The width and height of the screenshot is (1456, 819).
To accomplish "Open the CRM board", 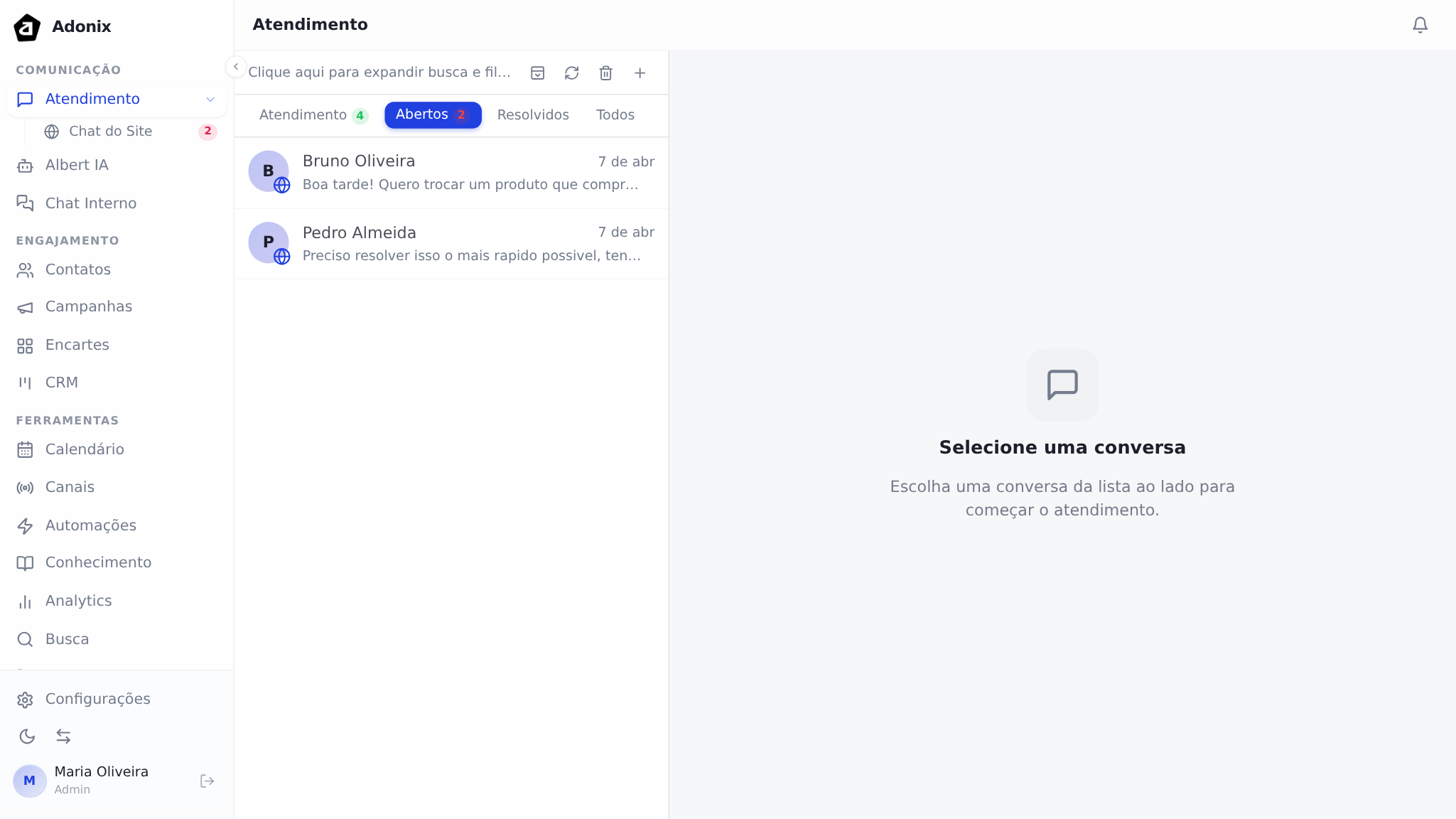I will click(117, 382).
